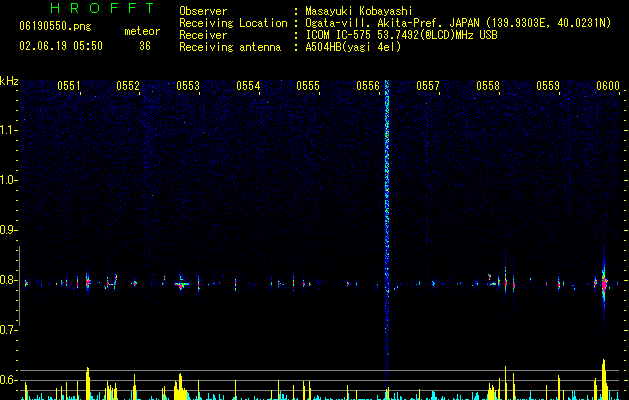The width and height of the screenshot is (629, 400).
Task: Click the Receiving Location label
Action: click(x=233, y=23)
